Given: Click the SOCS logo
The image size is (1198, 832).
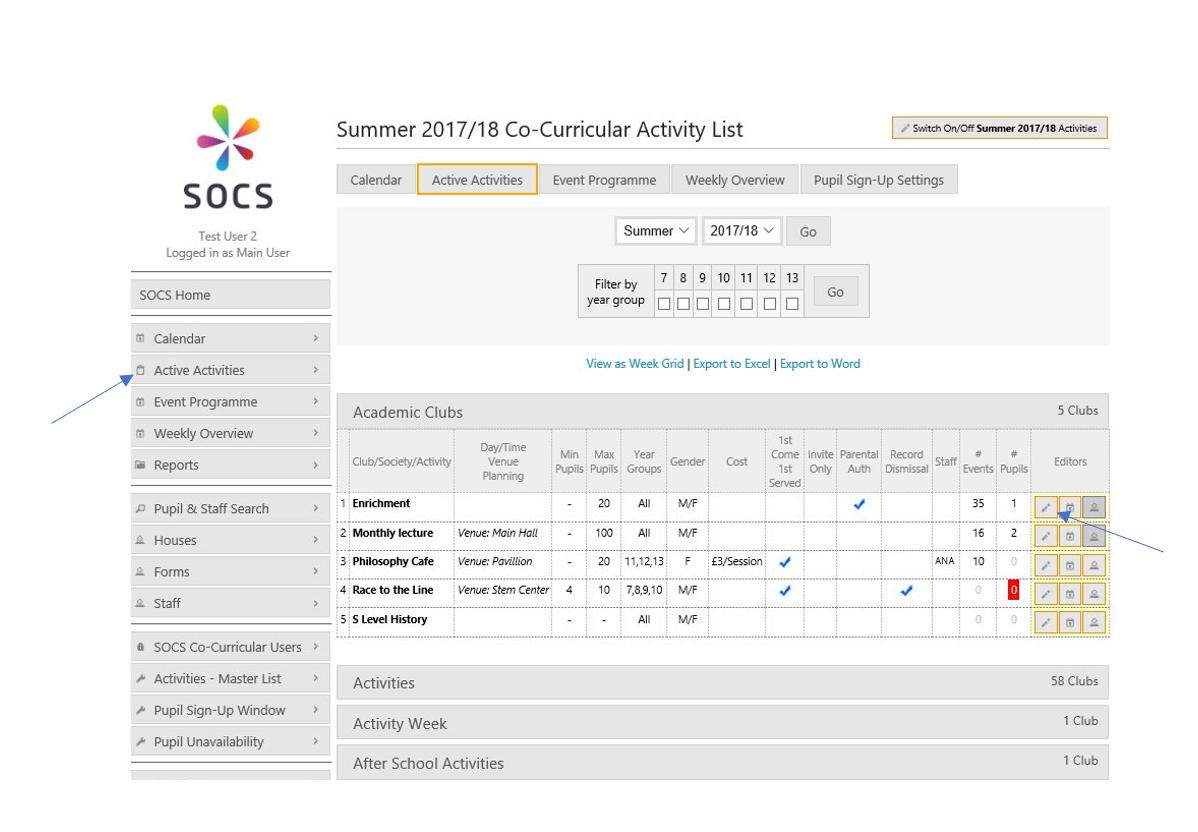Looking at the screenshot, I should pos(228,157).
